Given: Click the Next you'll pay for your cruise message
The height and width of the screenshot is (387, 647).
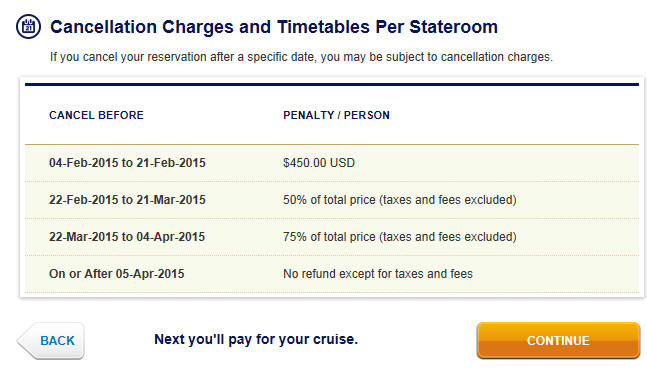Looking at the screenshot, I should pyautogui.click(x=256, y=340).
